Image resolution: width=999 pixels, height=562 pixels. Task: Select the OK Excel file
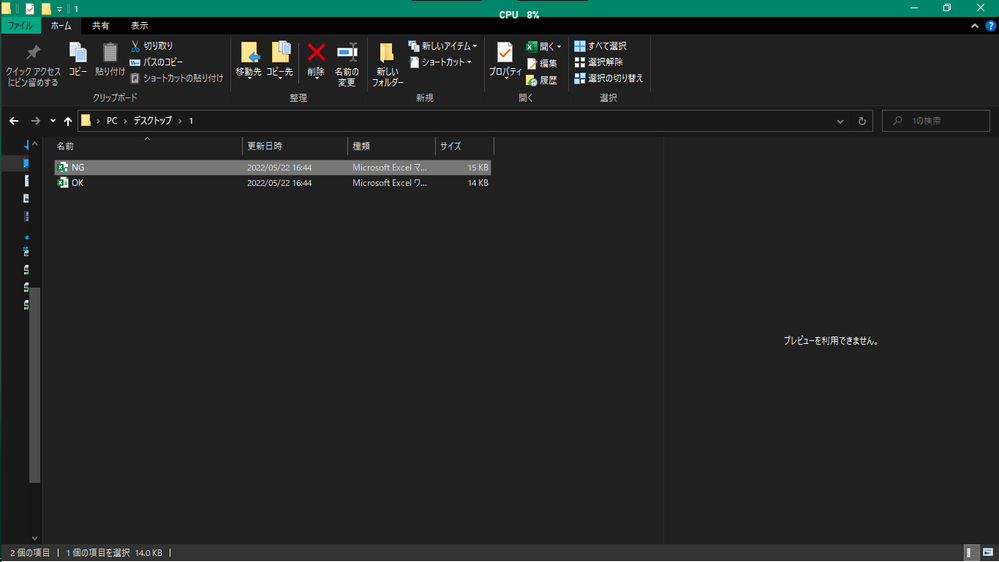[273, 183]
